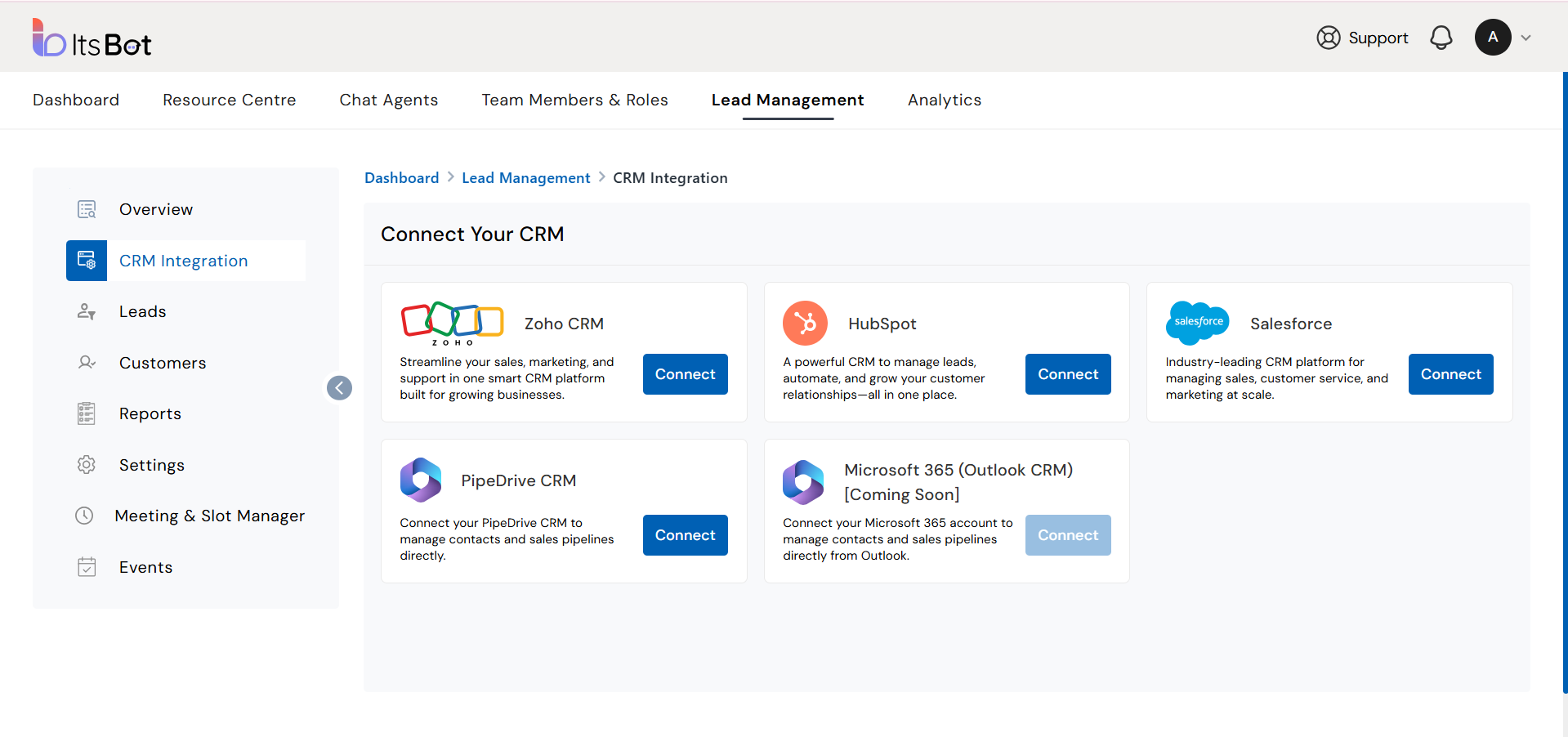Click the Customers sidebar icon
Viewport: 1568px width, 737px height.
[87, 363]
